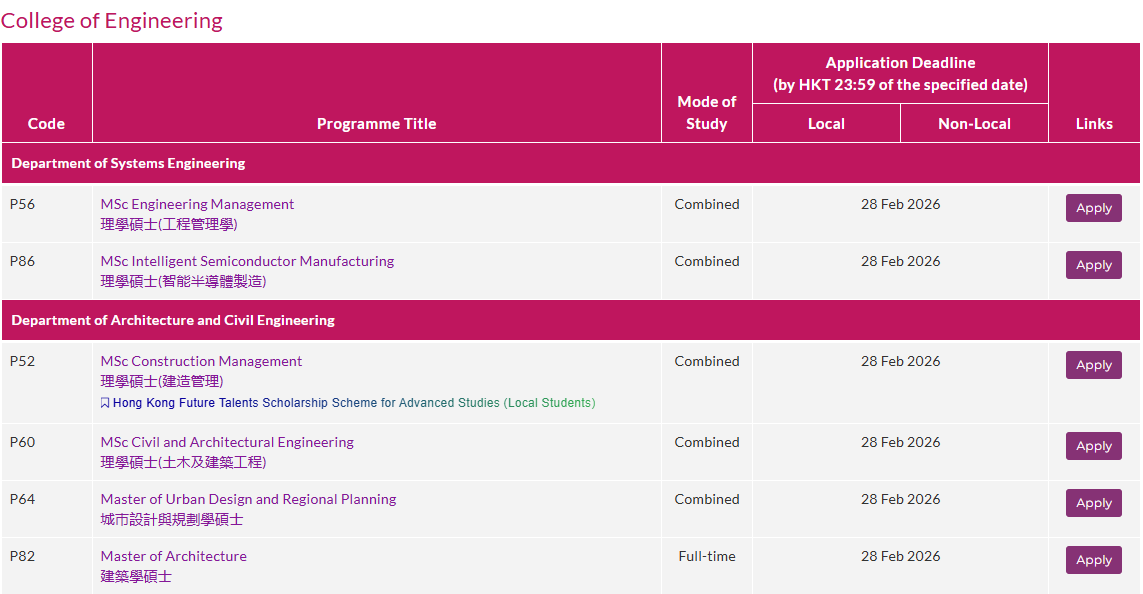Apply for Intelligent Semiconductor Manufacturing programme
The image size is (1143, 594).
click(x=1093, y=265)
